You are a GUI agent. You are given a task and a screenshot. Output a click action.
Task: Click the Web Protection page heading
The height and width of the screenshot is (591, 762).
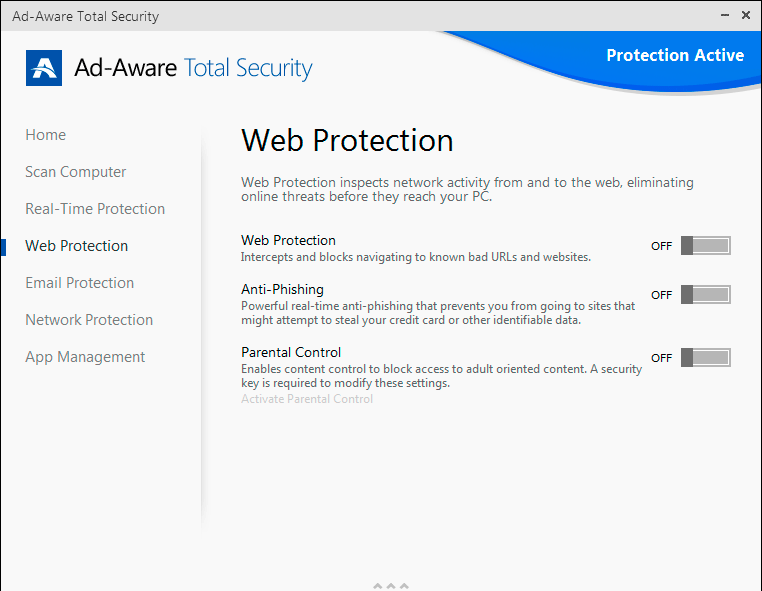tap(347, 140)
